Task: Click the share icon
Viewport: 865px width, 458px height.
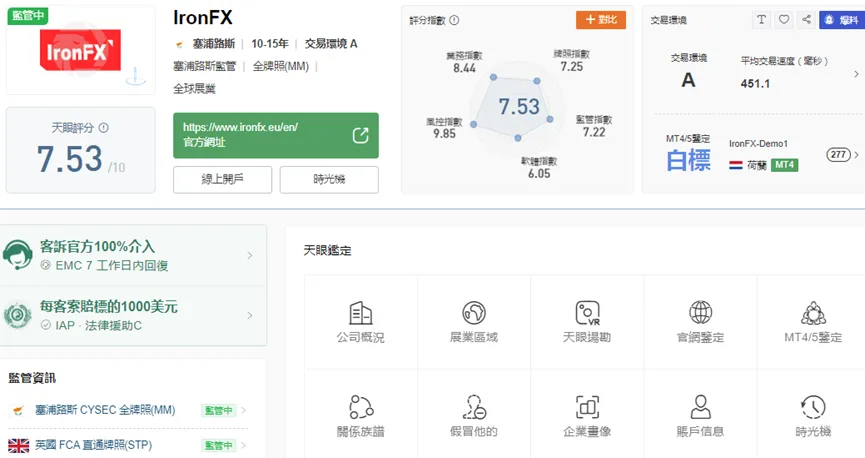Action: pos(807,20)
